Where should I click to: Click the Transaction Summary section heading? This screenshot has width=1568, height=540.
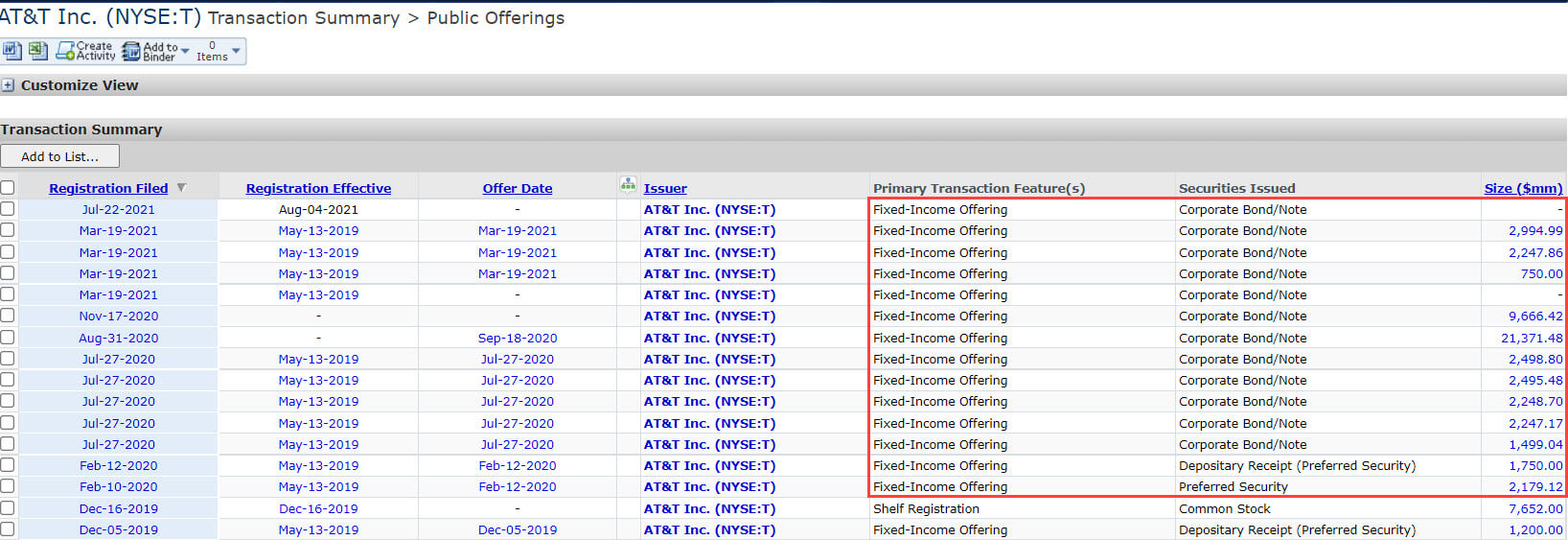81,129
